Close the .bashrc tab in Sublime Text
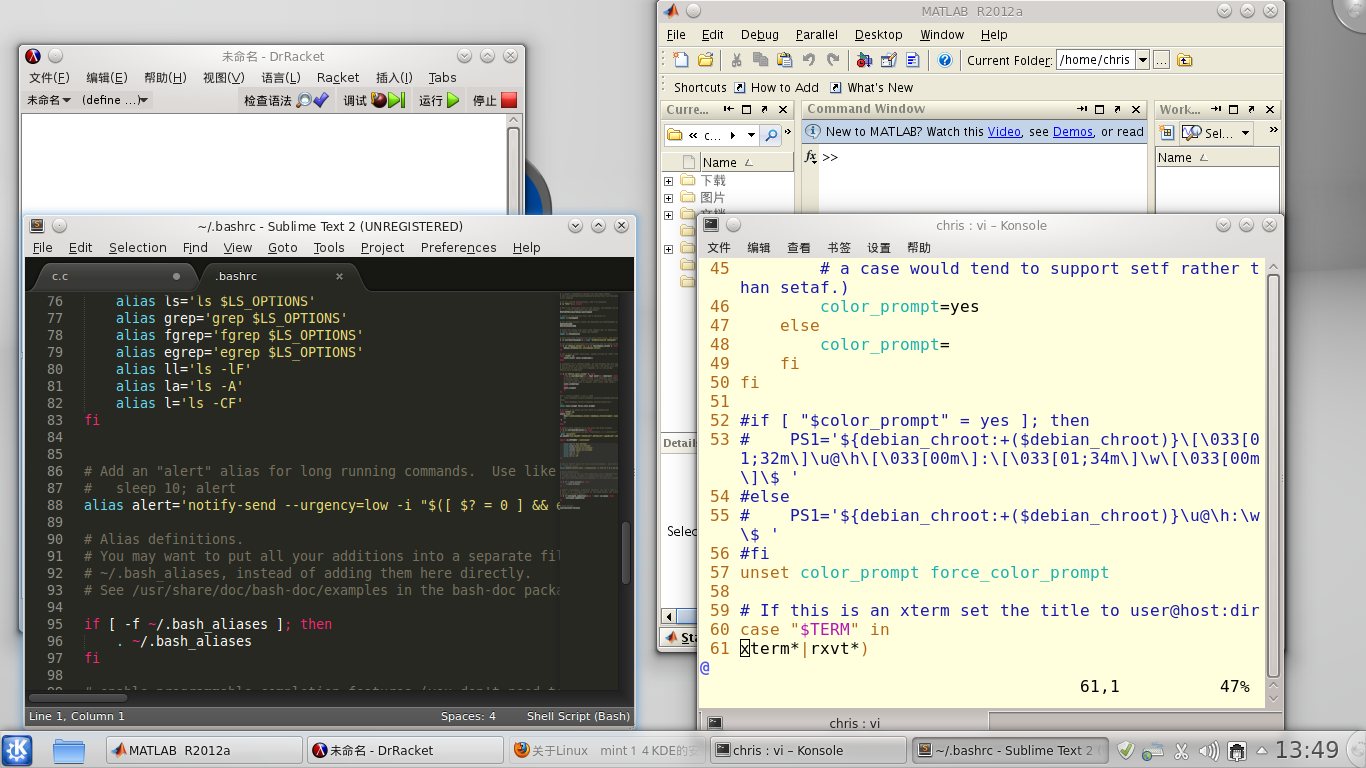 [339, 276]
